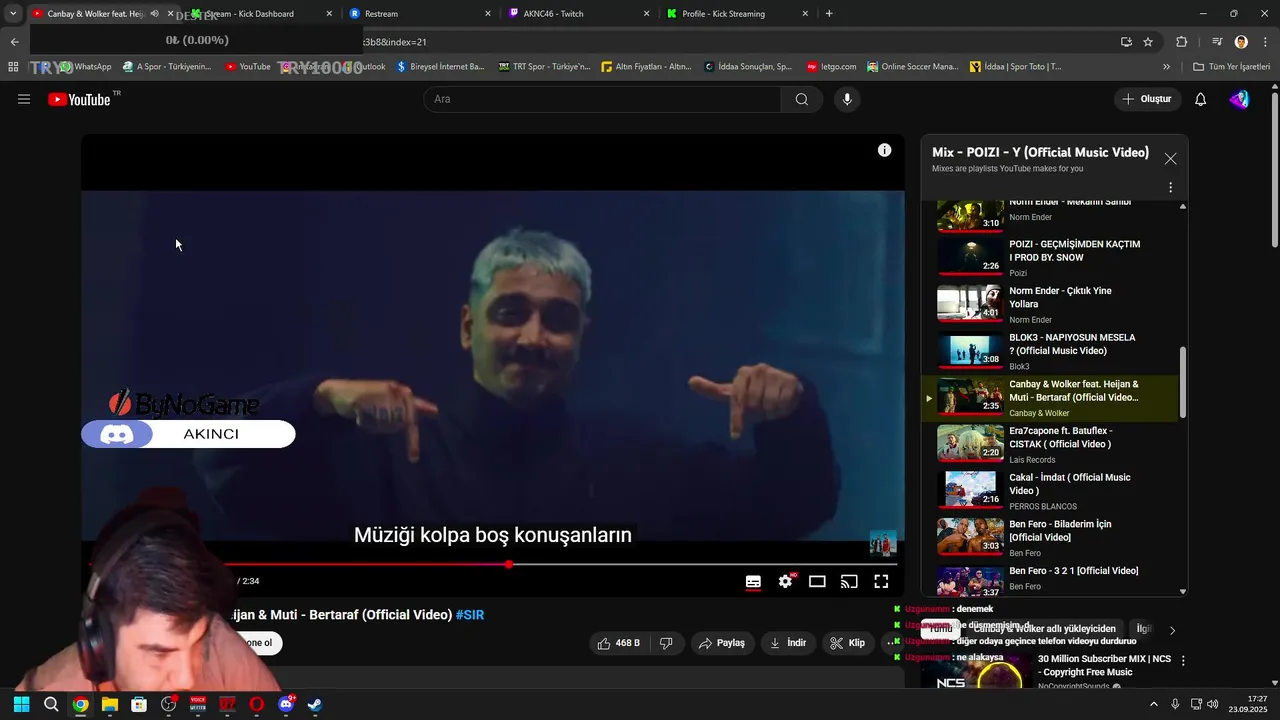Install app icon in address bar
Screen dimensions: 1280x720
coord(1126,42)
